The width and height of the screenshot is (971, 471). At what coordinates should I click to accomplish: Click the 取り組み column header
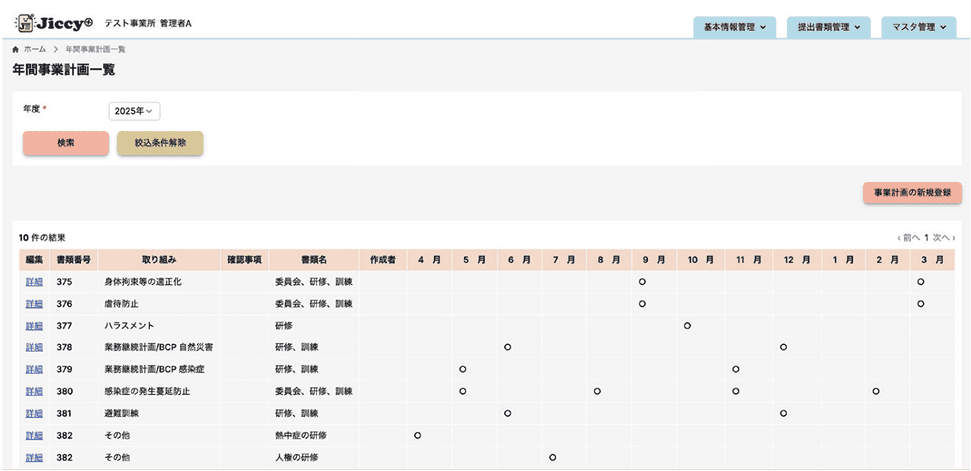coord(159,260)
